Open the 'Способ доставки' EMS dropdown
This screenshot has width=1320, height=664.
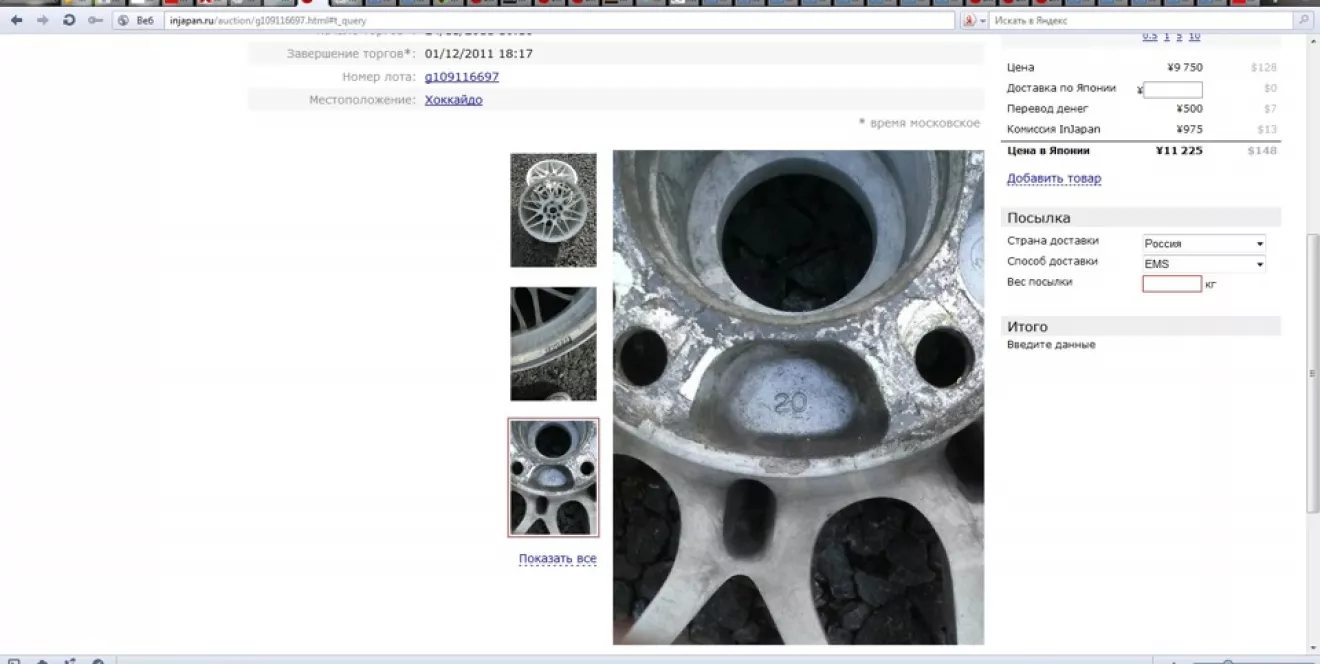click(x=1204, y=264)
